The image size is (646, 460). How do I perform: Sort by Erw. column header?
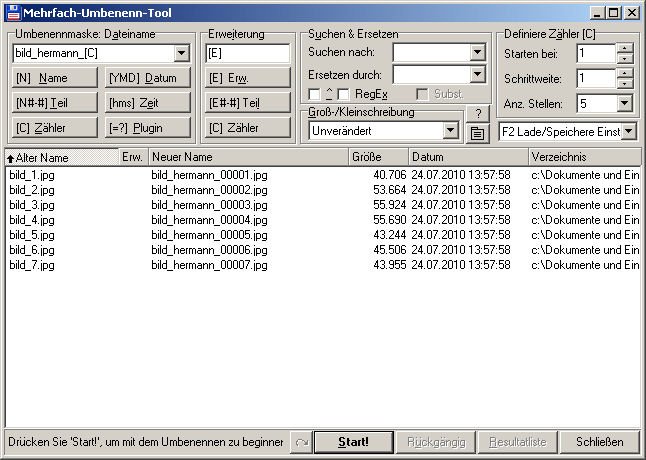pos(133,157)
